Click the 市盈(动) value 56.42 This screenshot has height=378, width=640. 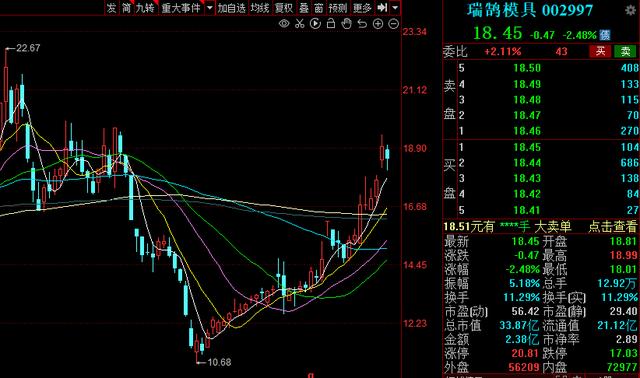(526, 311)
